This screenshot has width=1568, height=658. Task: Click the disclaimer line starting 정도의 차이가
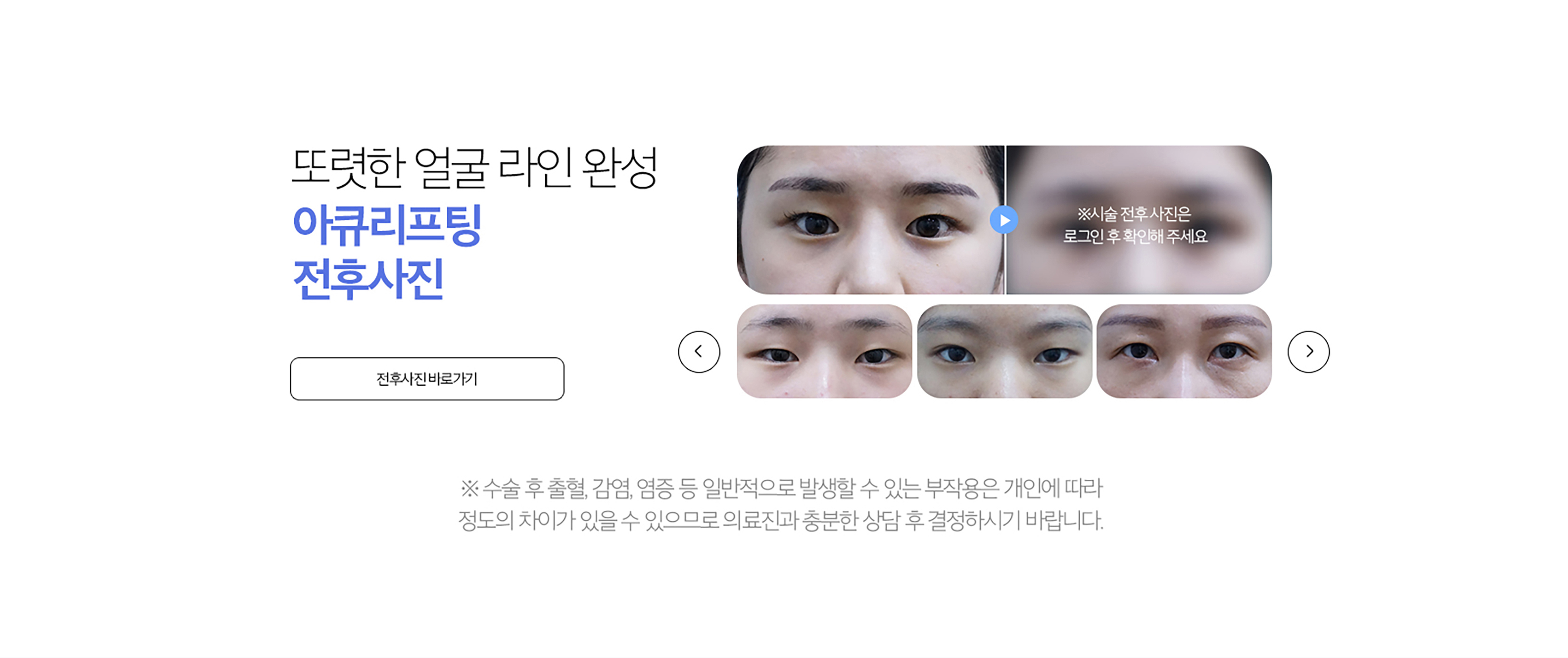coord(780,521)
